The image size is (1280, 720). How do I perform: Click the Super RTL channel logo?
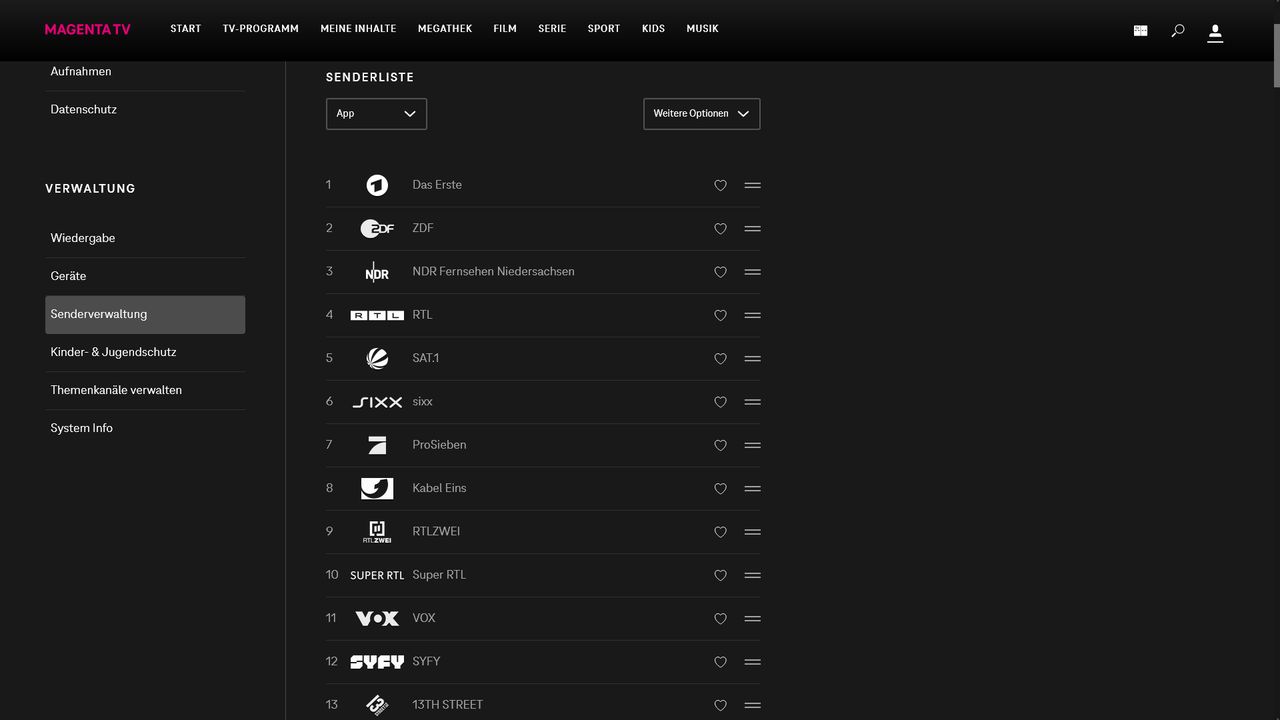(377, 575)
